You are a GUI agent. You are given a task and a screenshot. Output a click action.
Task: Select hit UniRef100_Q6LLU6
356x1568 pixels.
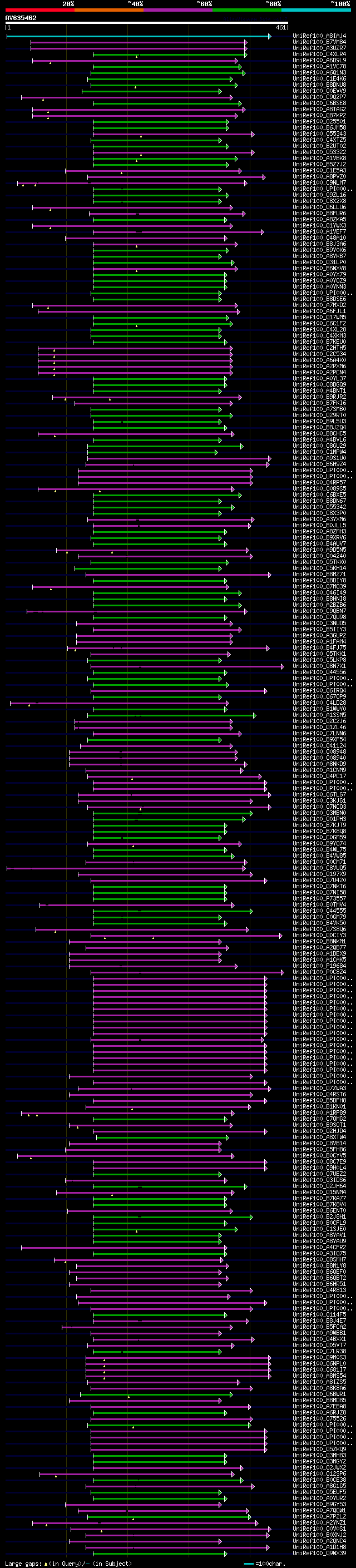(319, 207)
